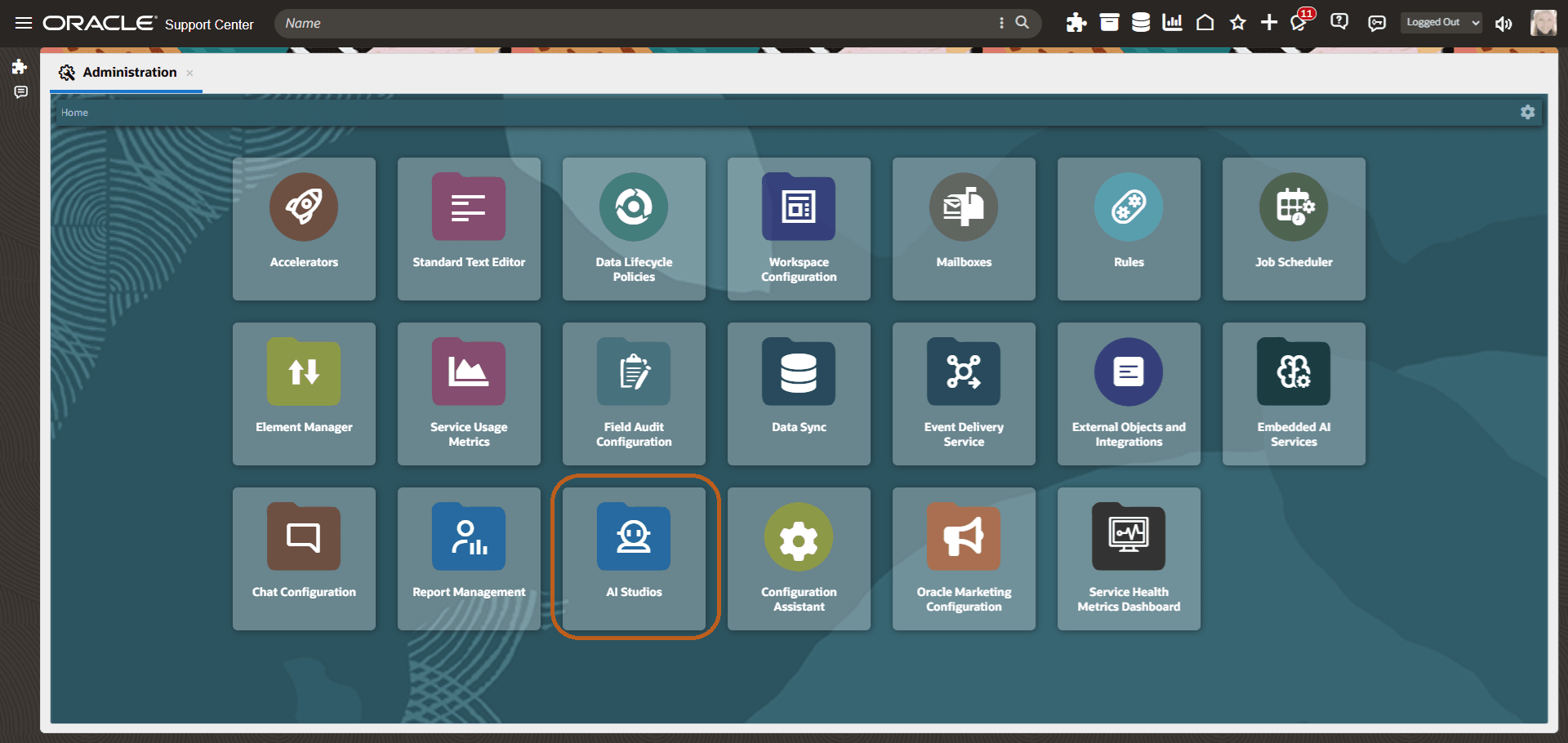1568x743 pixels.
Task: Click the puzzle piece icon in top toolbar
Action: click(1076, 23)
